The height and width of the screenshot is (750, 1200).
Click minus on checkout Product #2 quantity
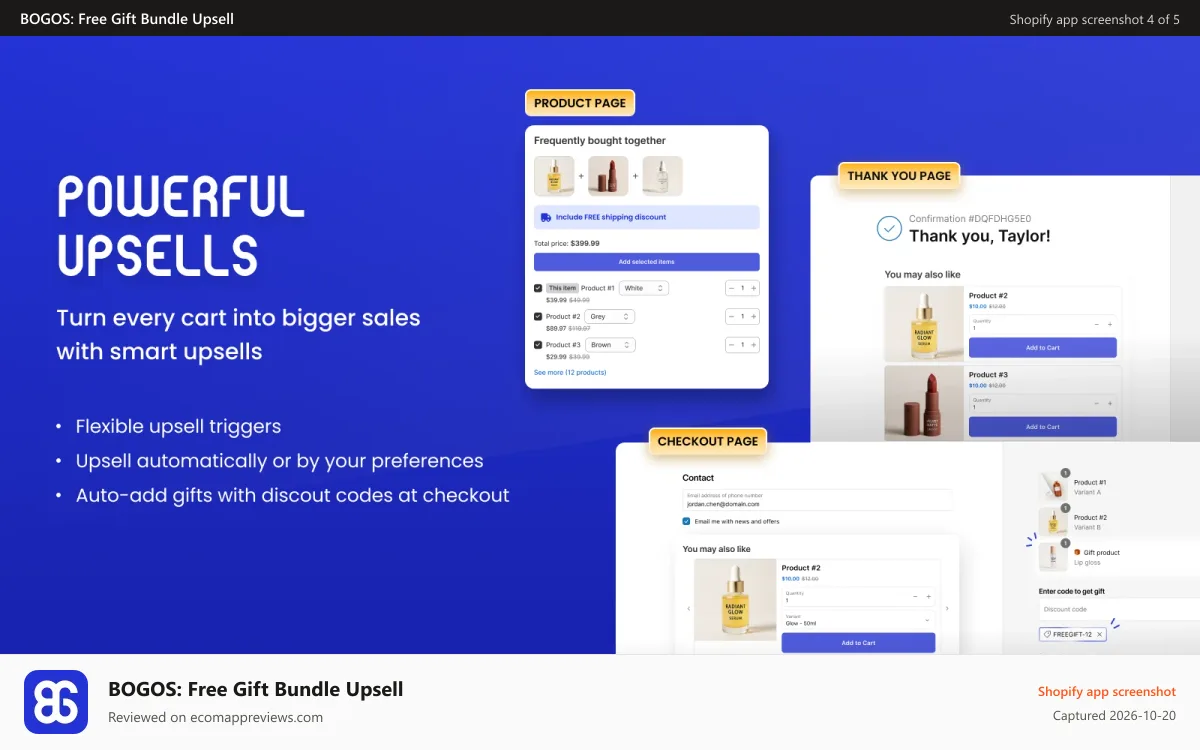pos(915,597)
